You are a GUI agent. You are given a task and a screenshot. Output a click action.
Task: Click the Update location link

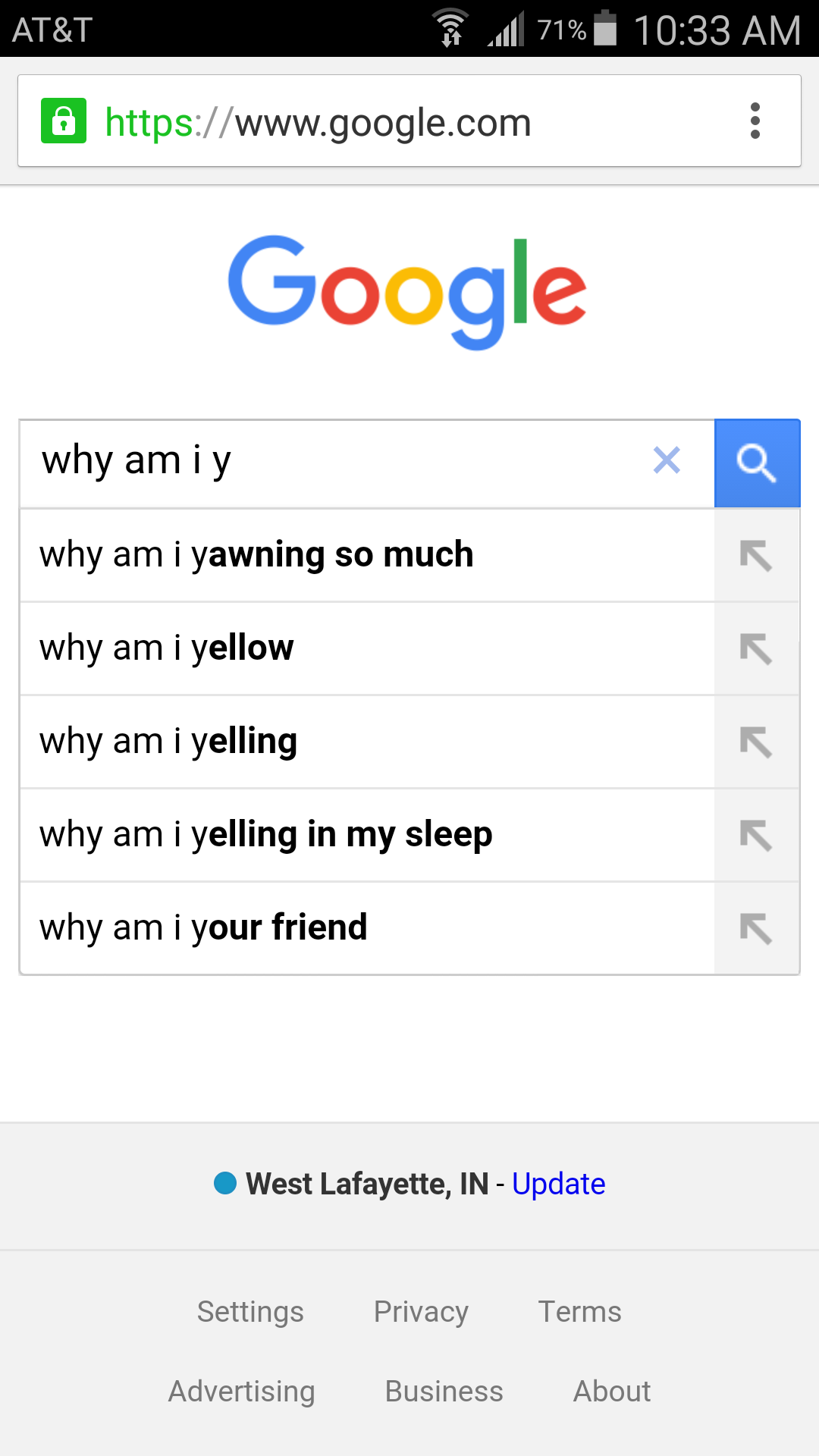click(x=558, y=1184)
